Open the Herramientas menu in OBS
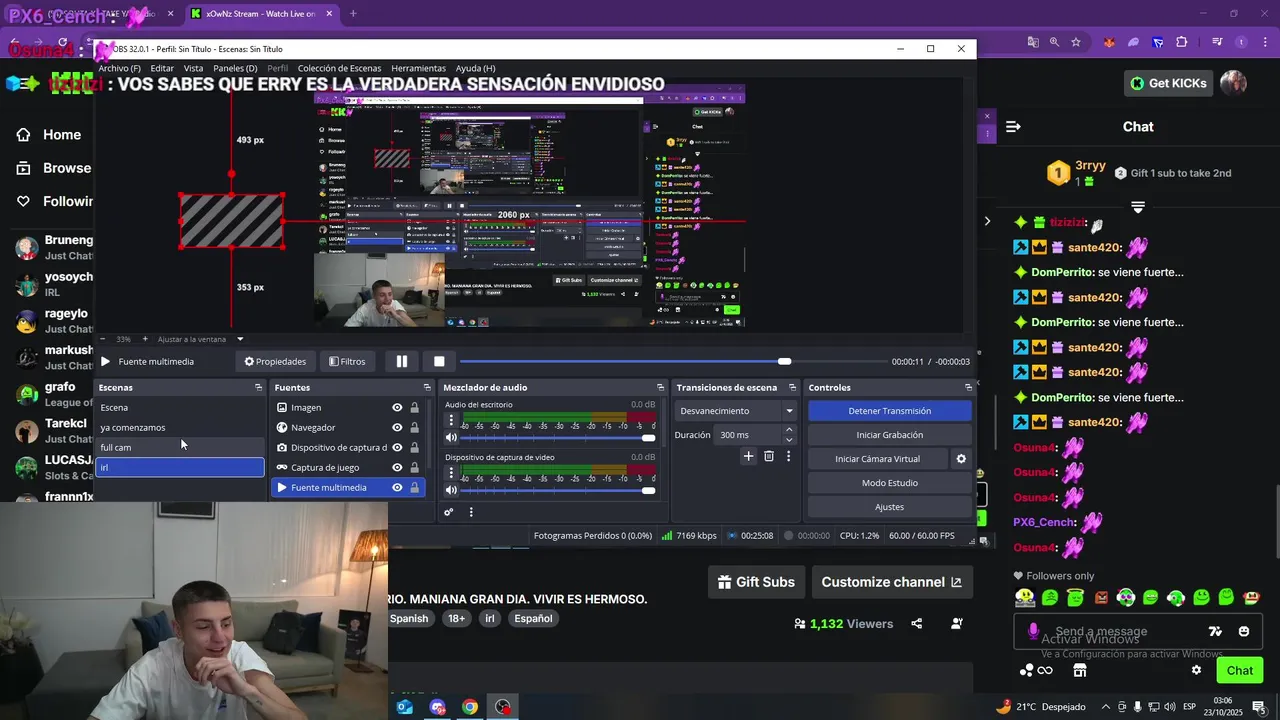The image size is (1280, 720). tap(419, 68)
